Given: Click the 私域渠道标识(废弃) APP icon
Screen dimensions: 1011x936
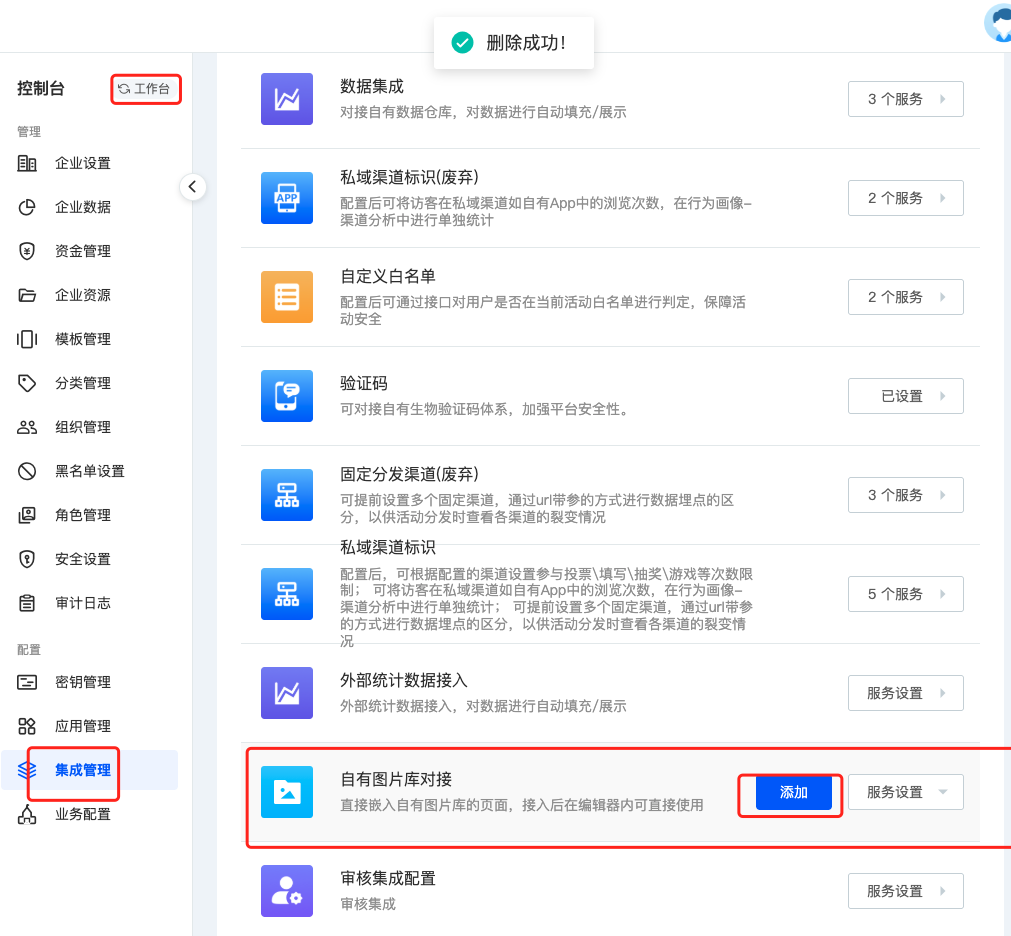Looking at the screenshot, I should coord(287,198).
